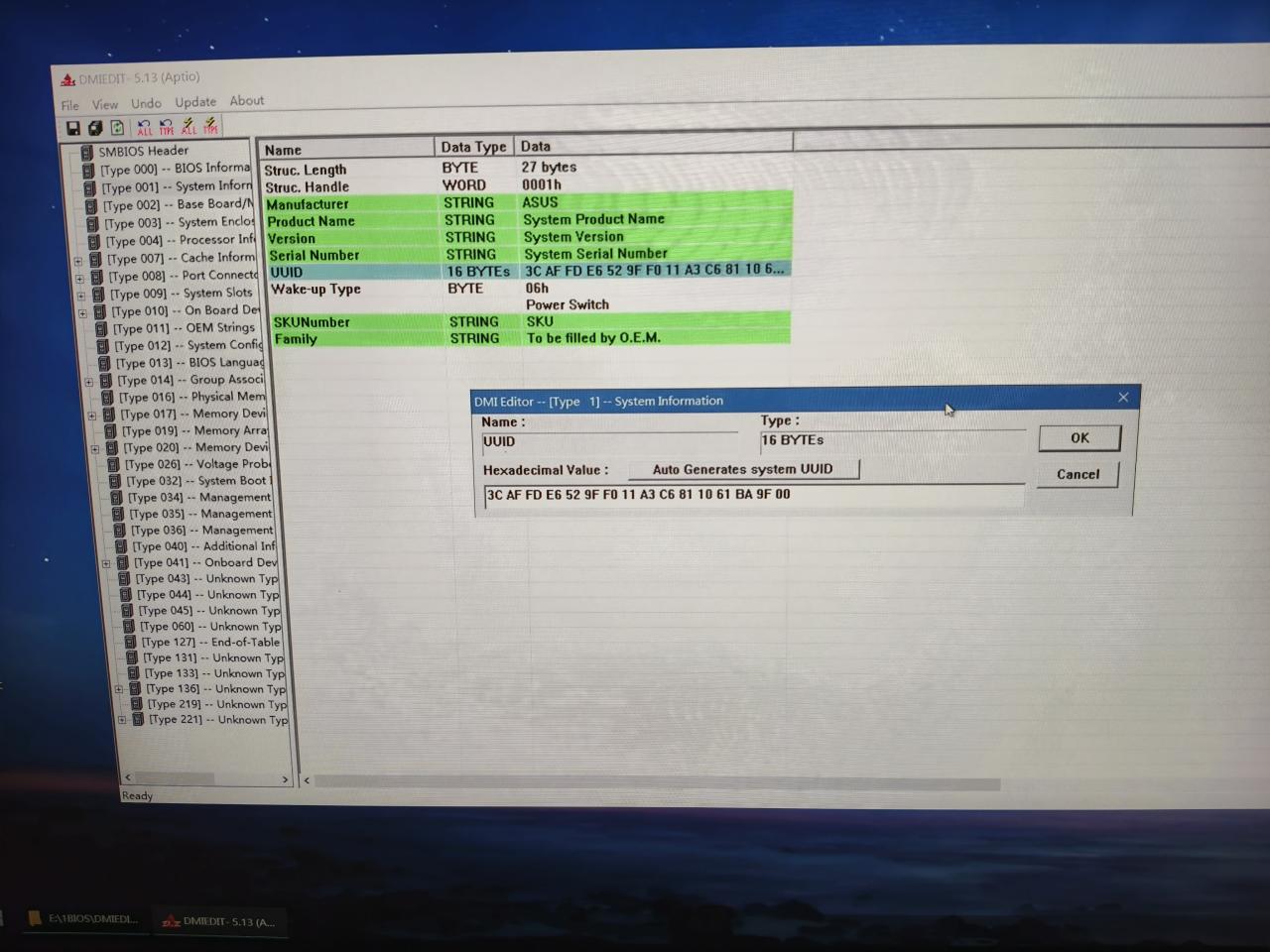Confirm the UUID edit with OK

[x=1079, y=438]
